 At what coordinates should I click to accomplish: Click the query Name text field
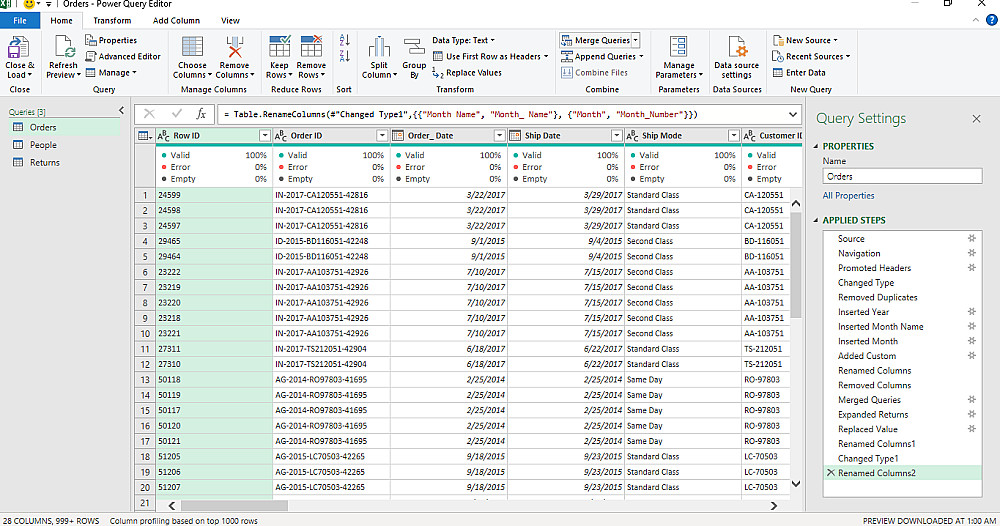pos(902,176)
